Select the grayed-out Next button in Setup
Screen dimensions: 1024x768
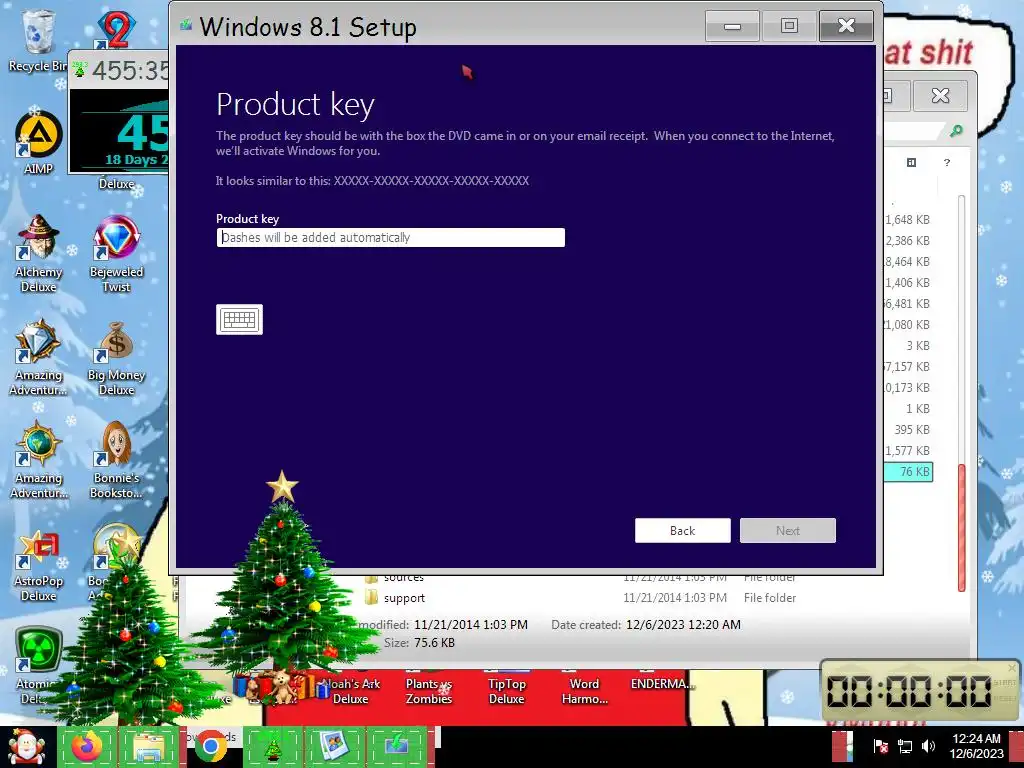click(x=788, y=530)
